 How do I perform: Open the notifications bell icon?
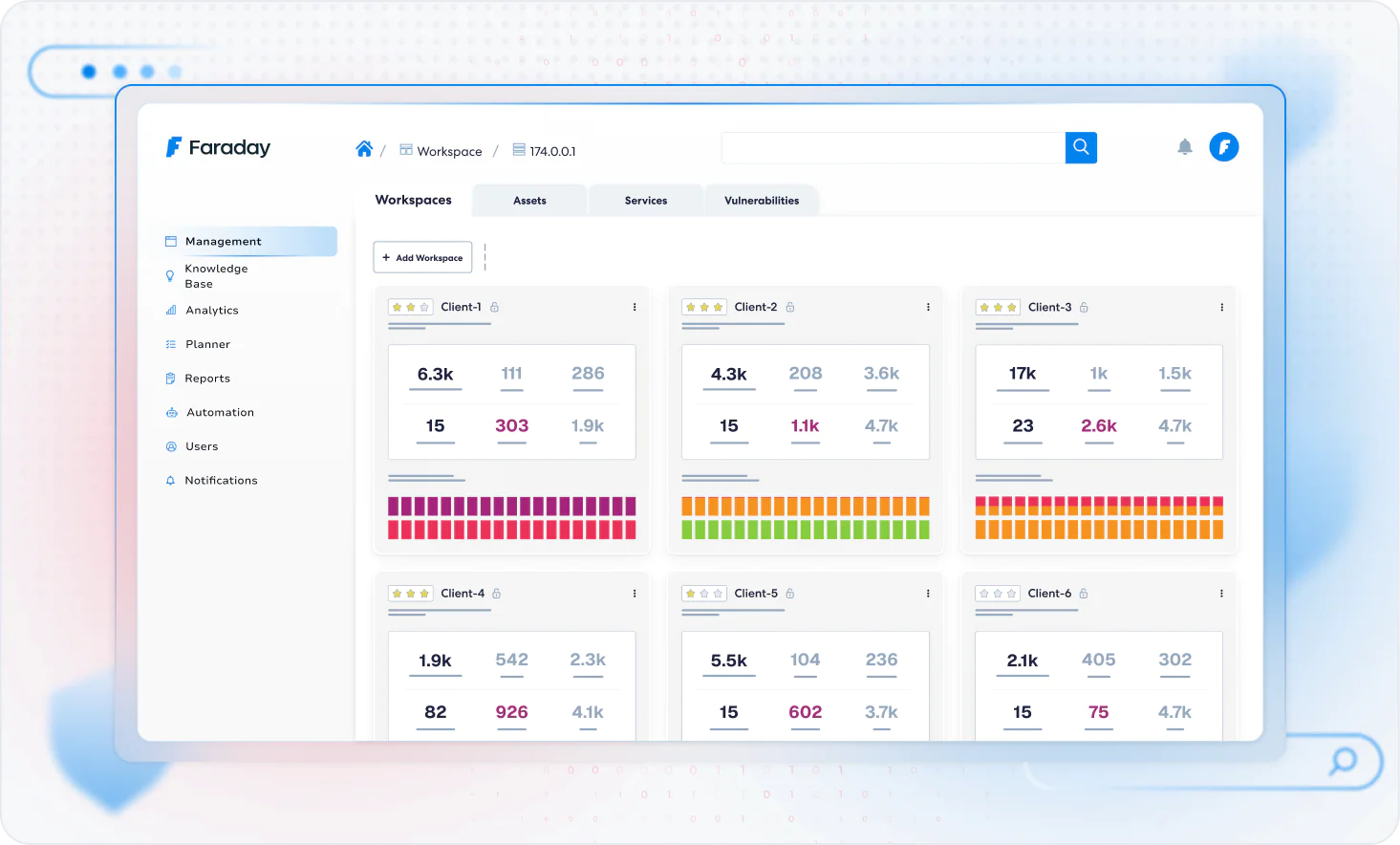click(1185, 147)
